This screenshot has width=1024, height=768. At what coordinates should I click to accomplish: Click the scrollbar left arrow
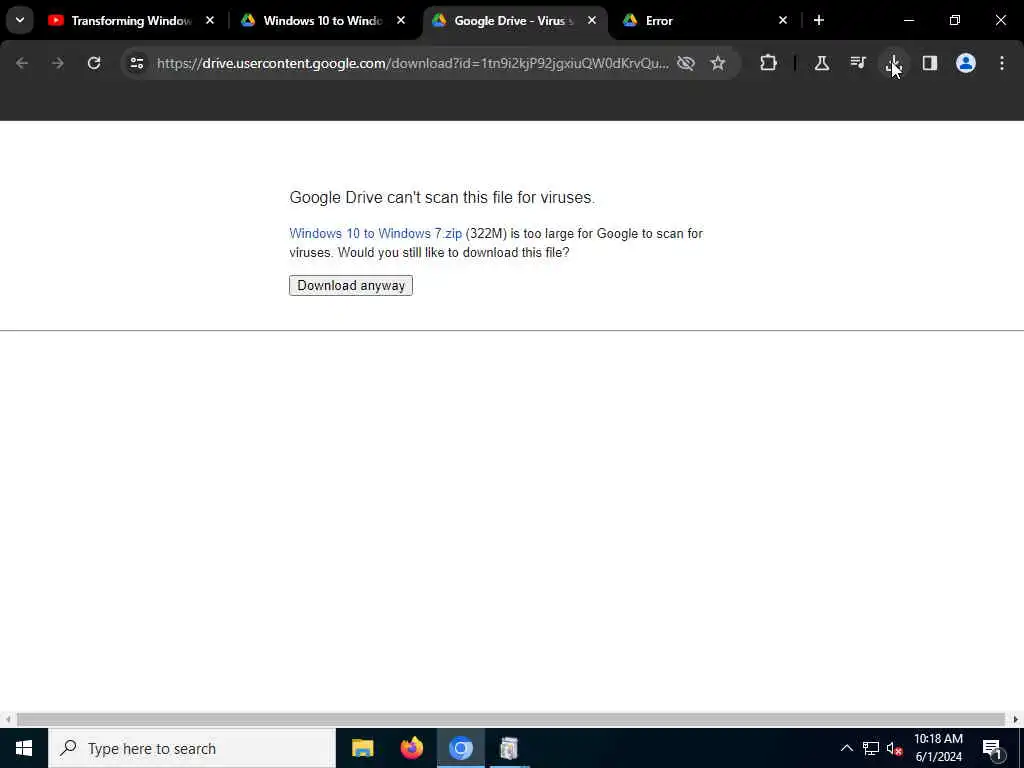[x=7, y=719]
